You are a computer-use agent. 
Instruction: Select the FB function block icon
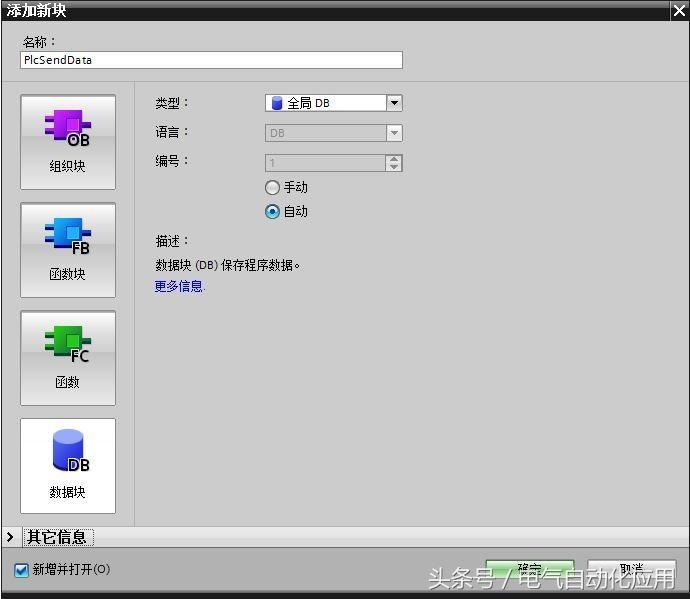[68, 250]
